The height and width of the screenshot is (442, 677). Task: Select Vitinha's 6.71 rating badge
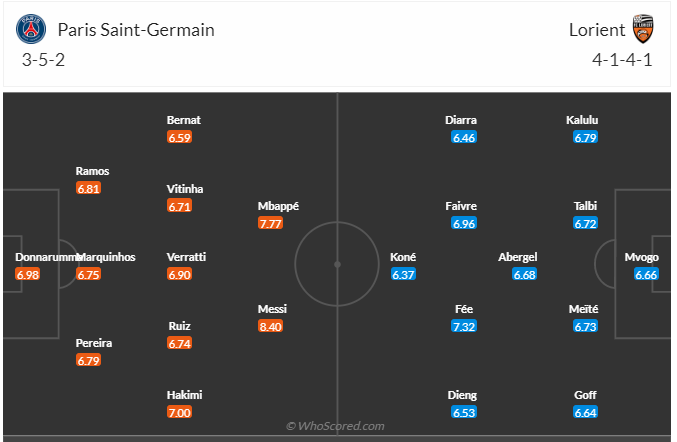pyautogui.click(x=180, y=205)
